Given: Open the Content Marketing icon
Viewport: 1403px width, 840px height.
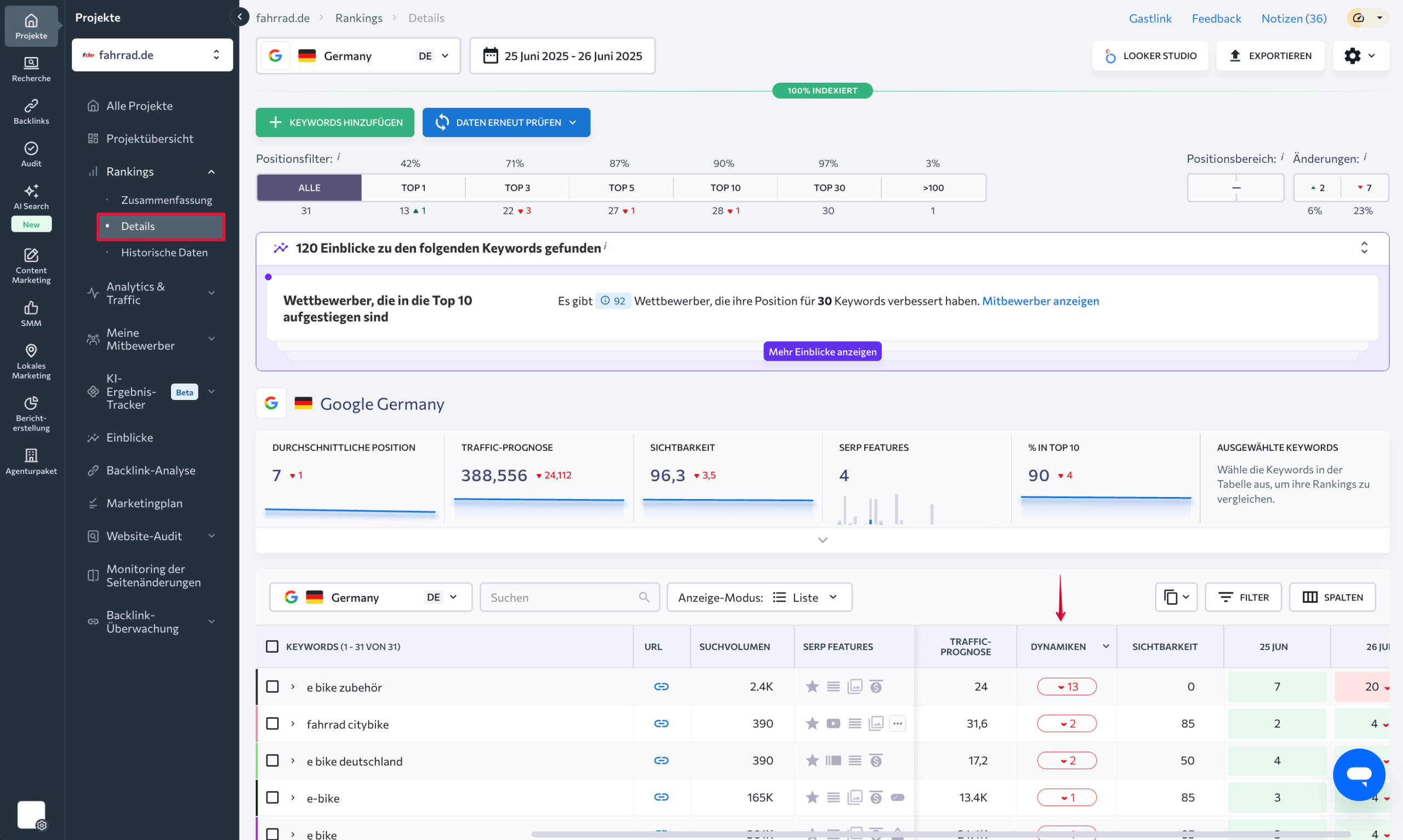Looking at the screenshot, I should (x=31, y=265).
